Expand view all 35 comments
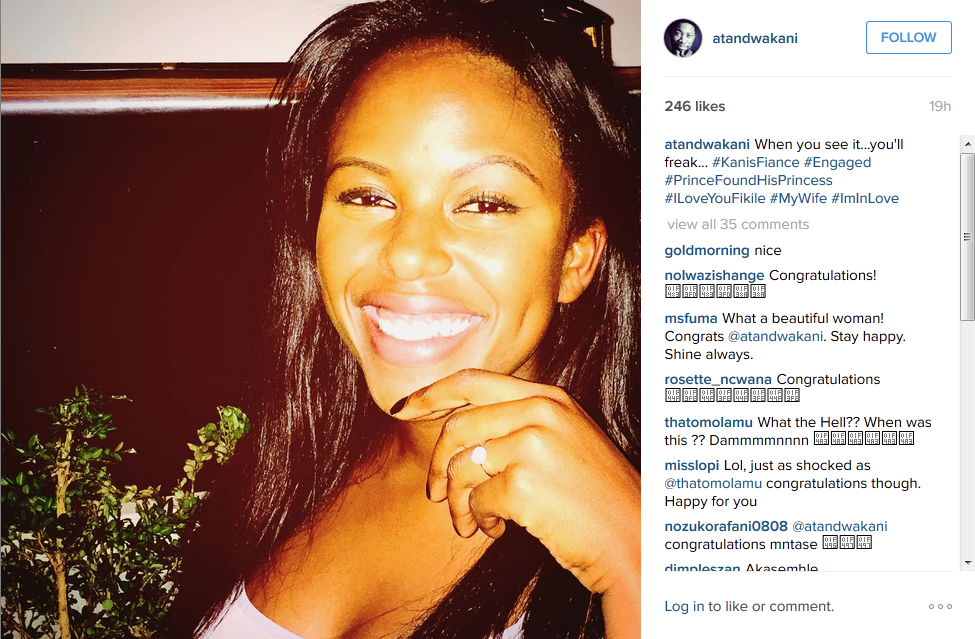Screen dimensions: 975x639 click(x=738, y=224)
